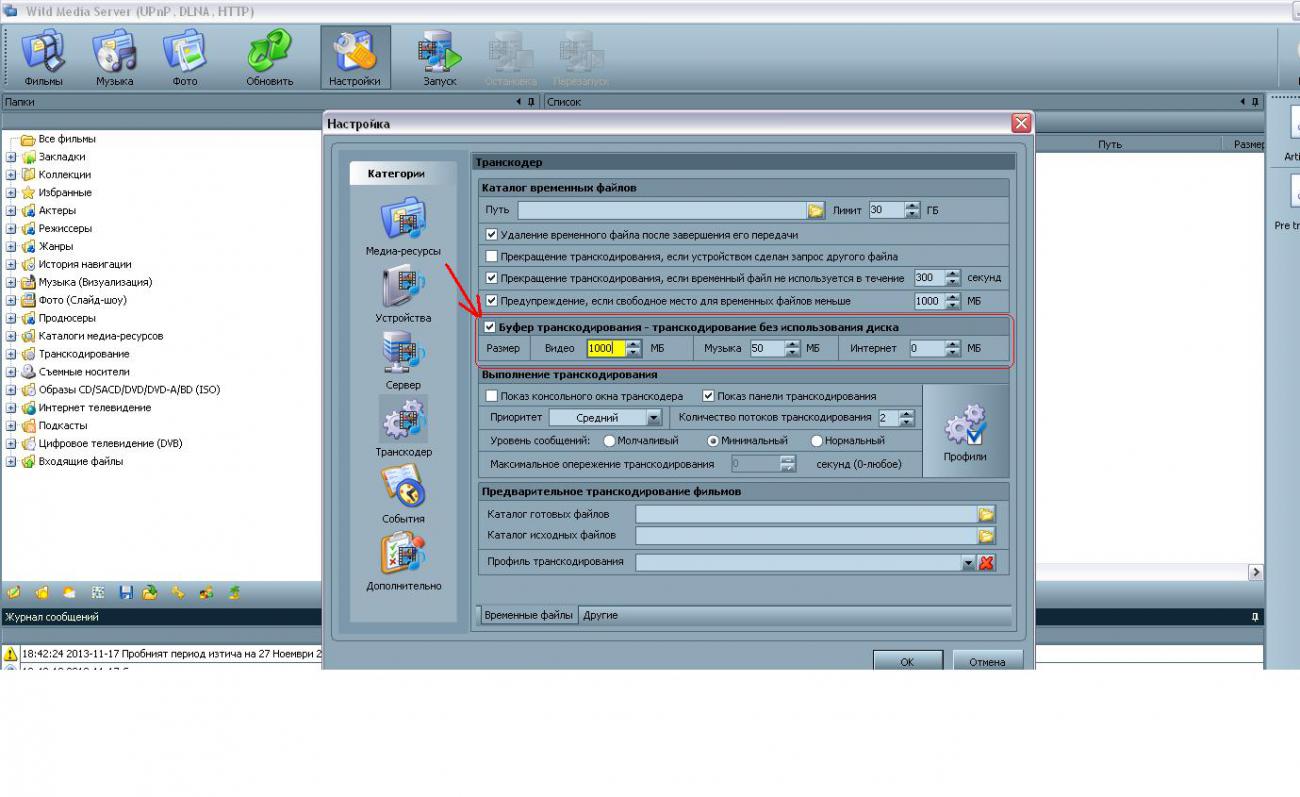Image resolution: width=1300 pixels, height=797 pixels.
Task: Click the folder with green arrow icon in bottom toolbar
Action: [x=150, y=592]
